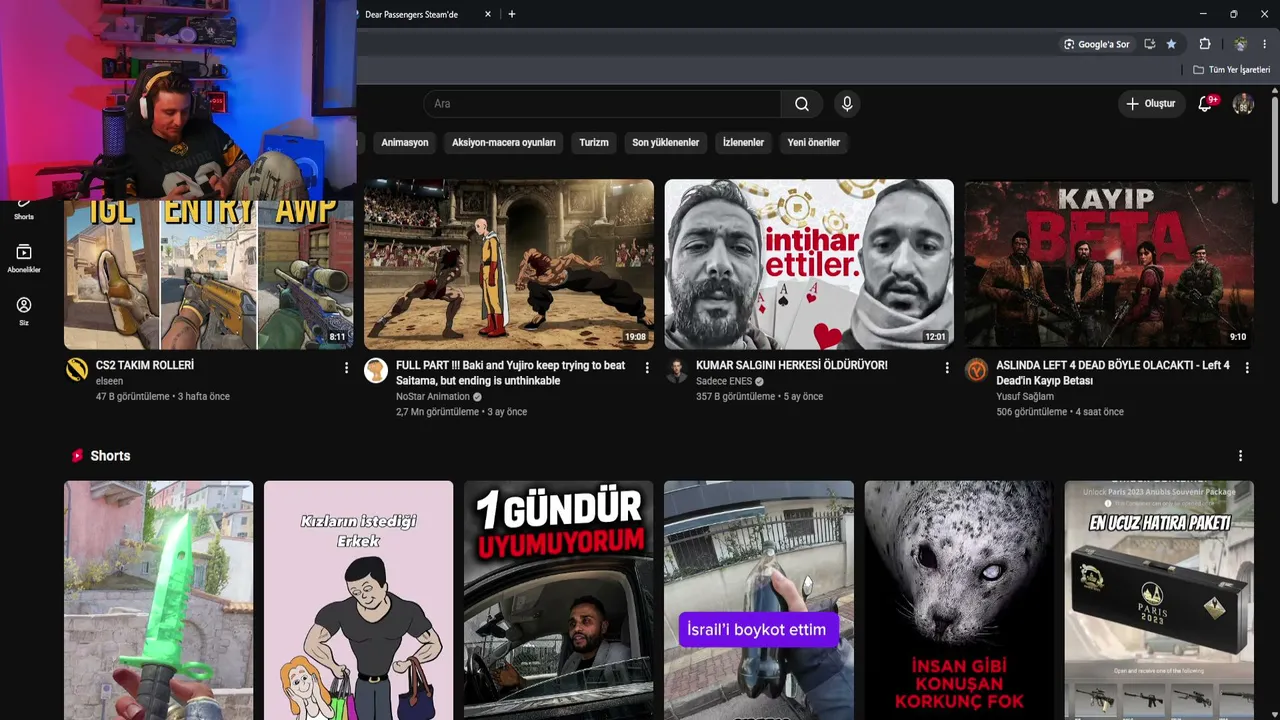Open the İNSAN GİBİ KONUŞAN KORKUNÇ FOK Short

point(959,600)
